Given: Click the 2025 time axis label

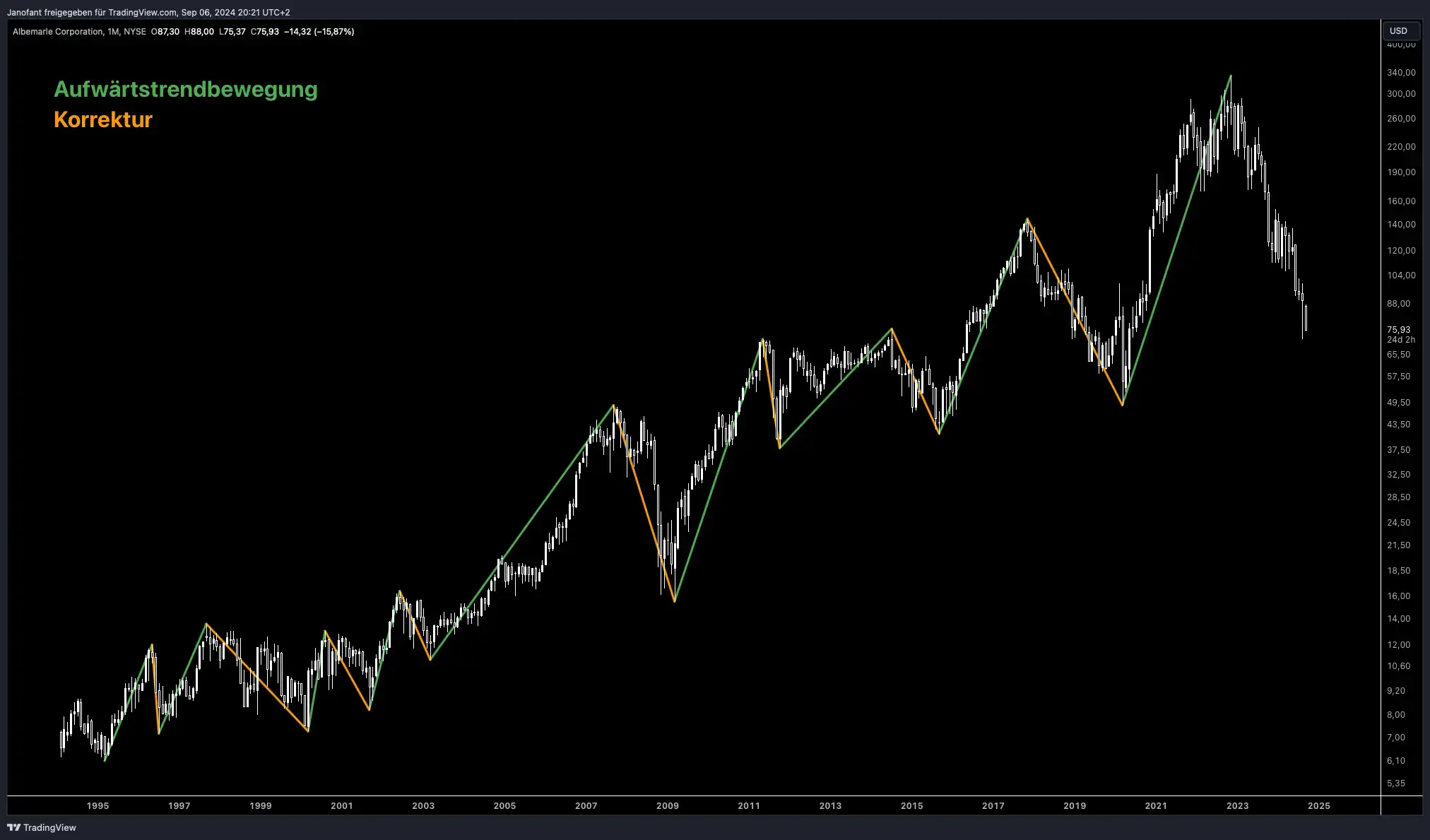Looking at the screenshot, I should pos(1319,806).
